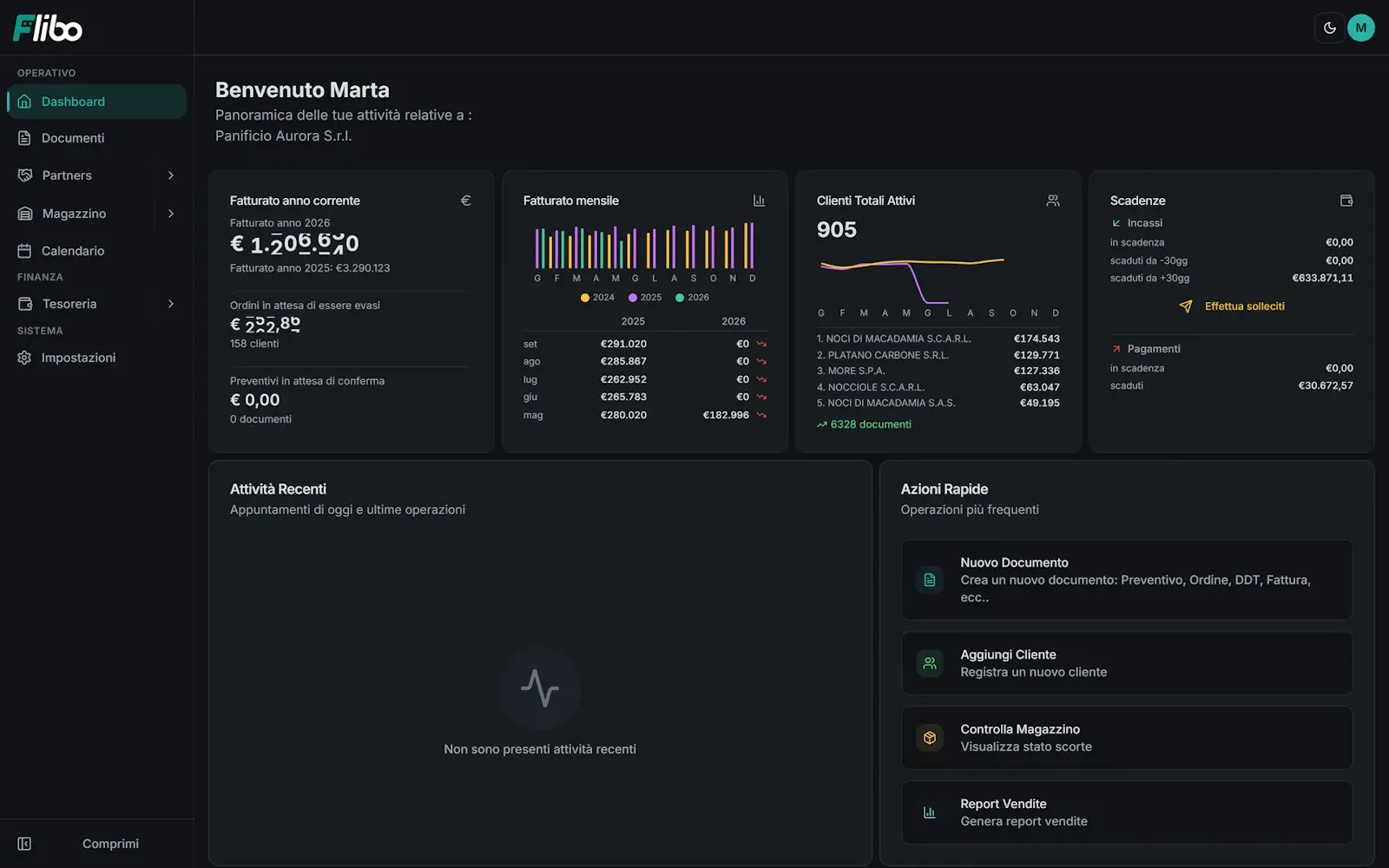Screen dimensions: 1389x868
Task: Click the Controlla Magazzino cube icon
Action: pos(930,738)
